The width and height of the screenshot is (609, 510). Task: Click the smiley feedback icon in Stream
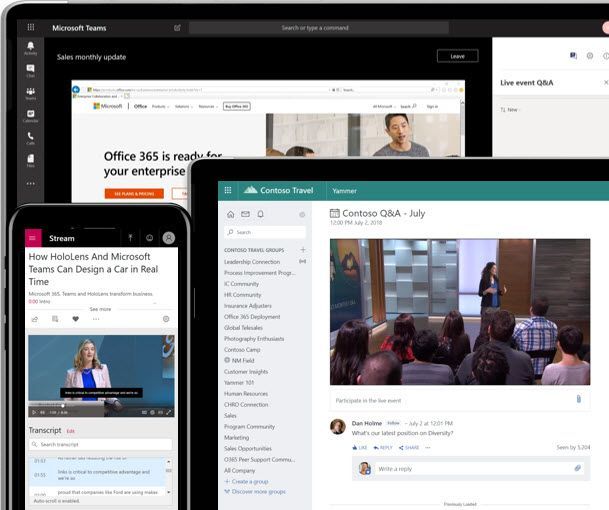click(x=150, y=238)
